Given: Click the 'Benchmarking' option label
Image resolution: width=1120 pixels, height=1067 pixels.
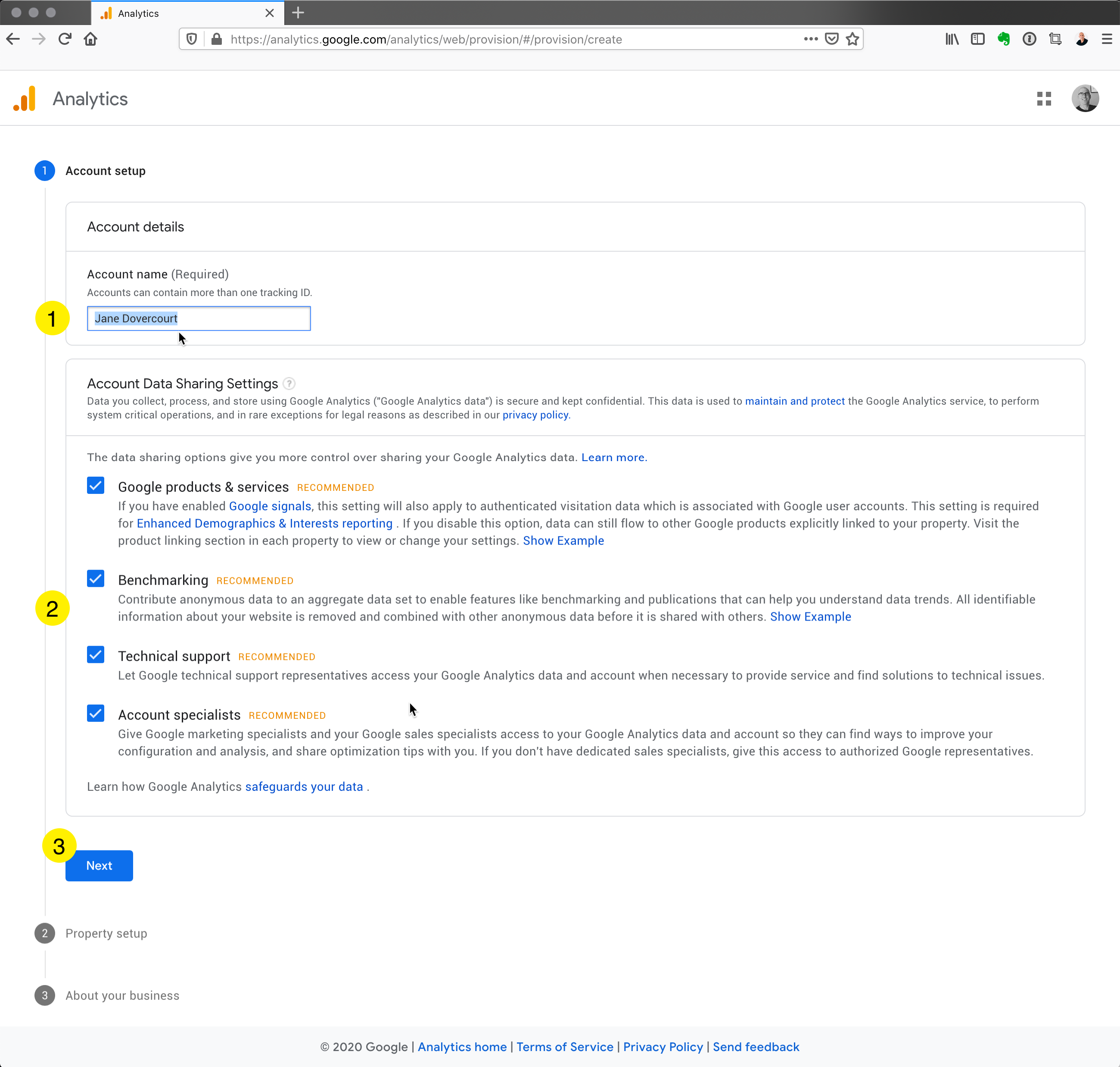Looking at the screenshot, I should click(163, 580).
